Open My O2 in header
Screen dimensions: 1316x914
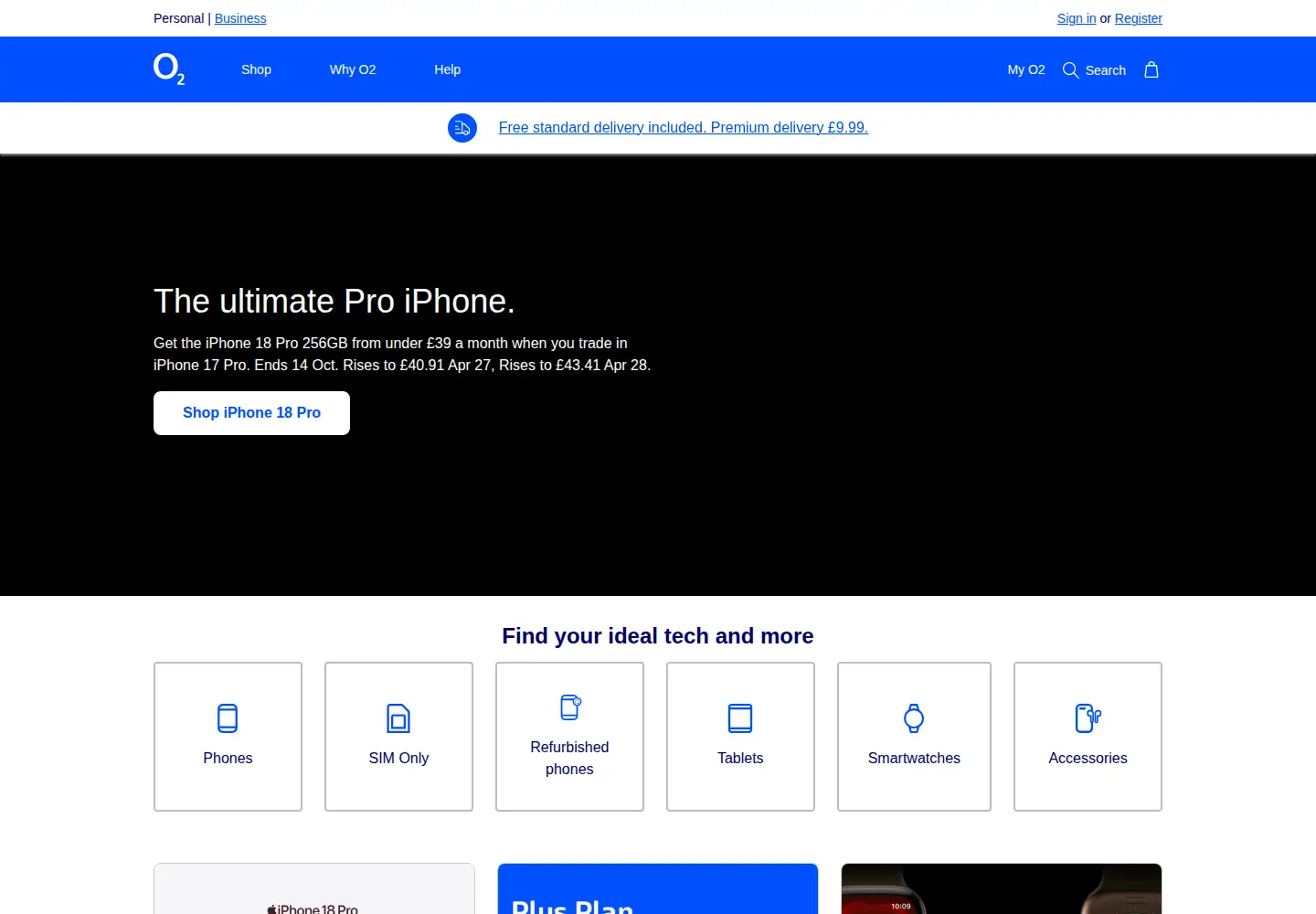point(1026,69)
